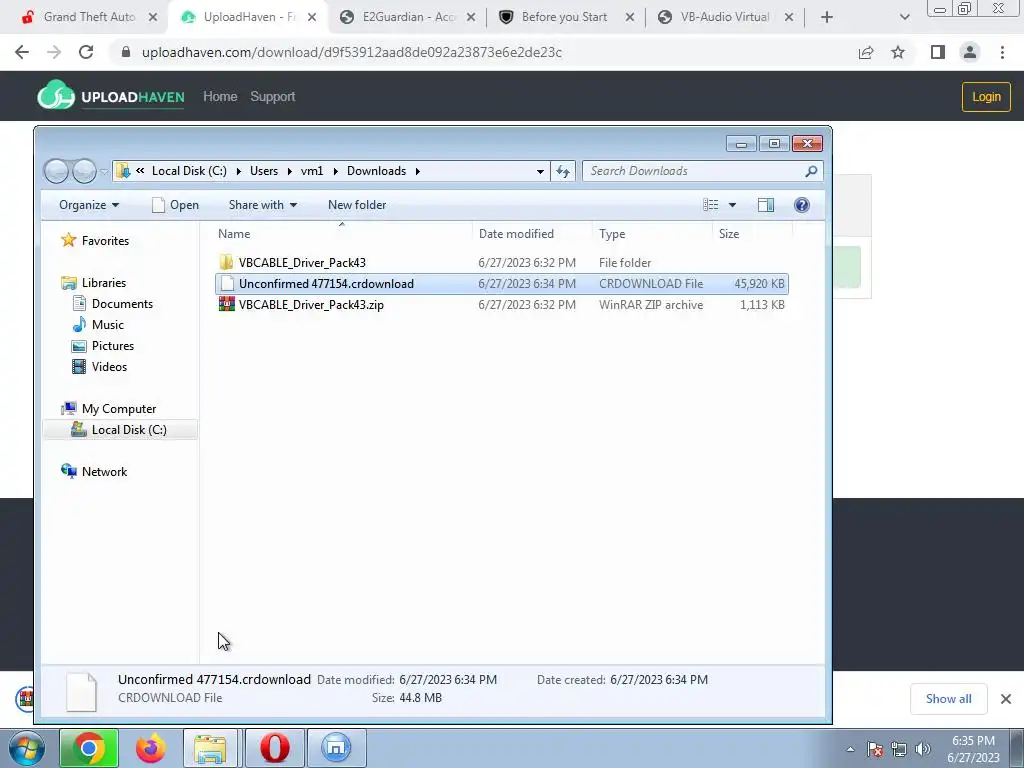Click Chrome icon in taskbar

89,748
